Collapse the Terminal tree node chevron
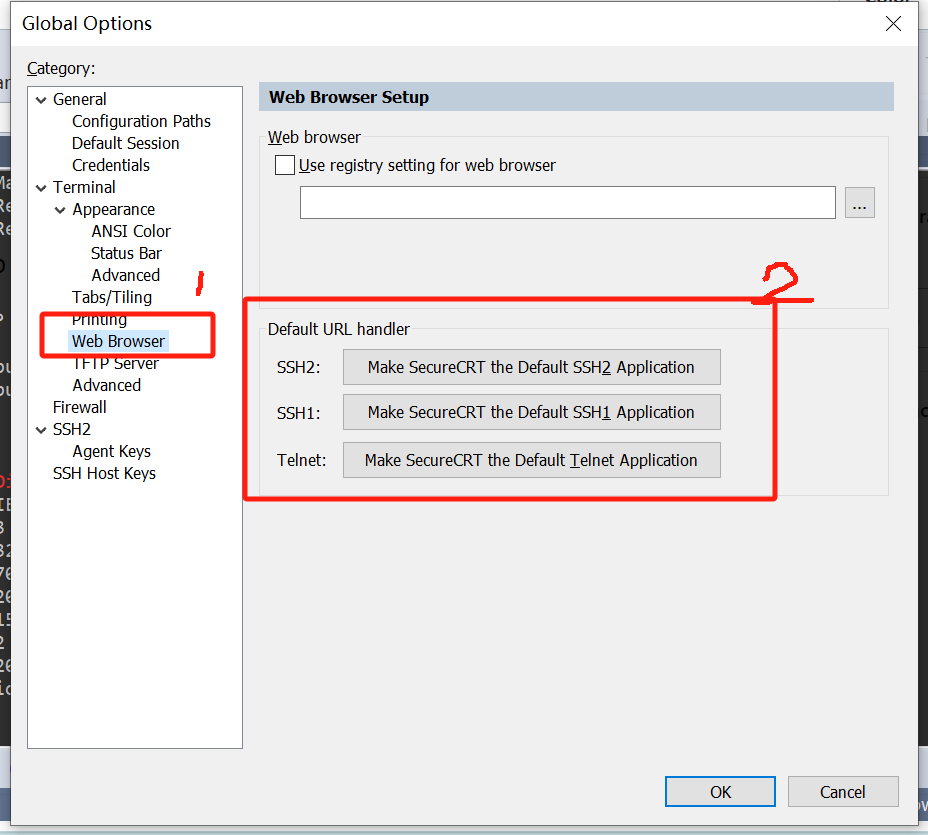The height and width of the screenshot is (835, 928). click(41, 188)
